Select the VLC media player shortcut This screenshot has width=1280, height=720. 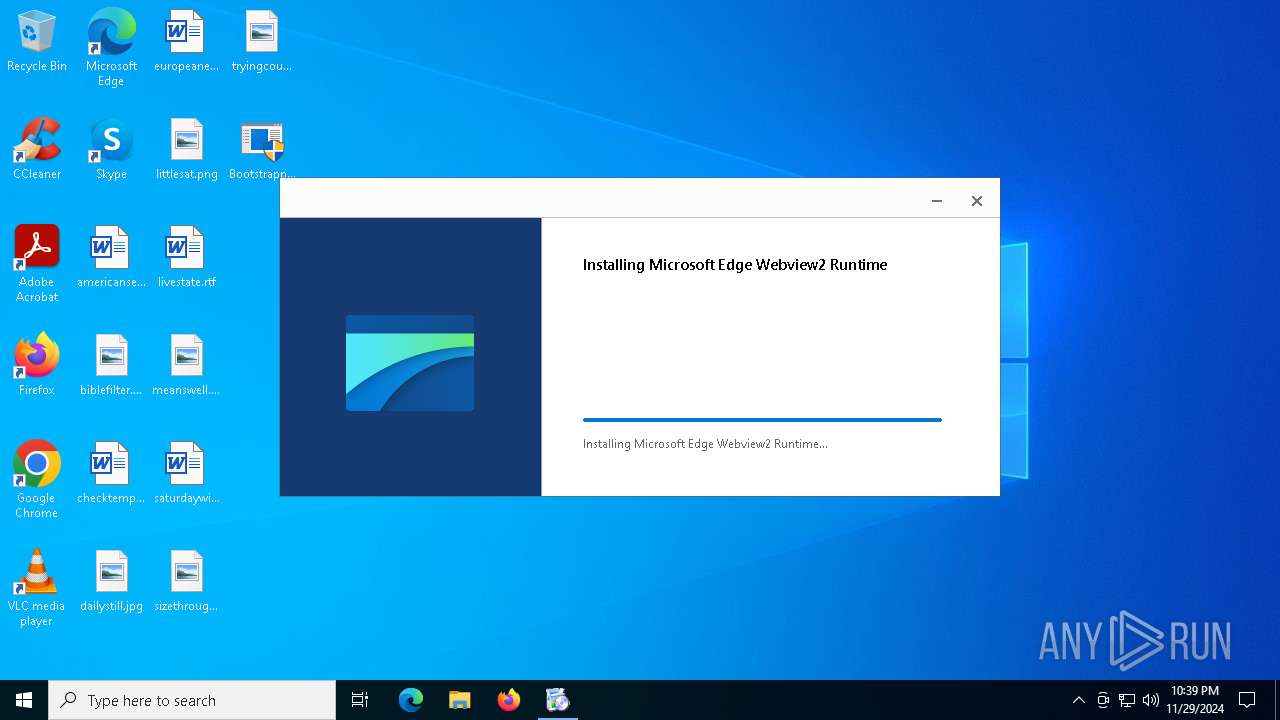[37, 588]
